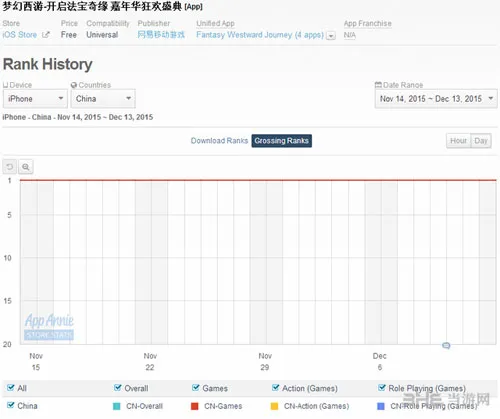
Task: Click the calendar icon next to Date Range
Action: coord(378,85)
